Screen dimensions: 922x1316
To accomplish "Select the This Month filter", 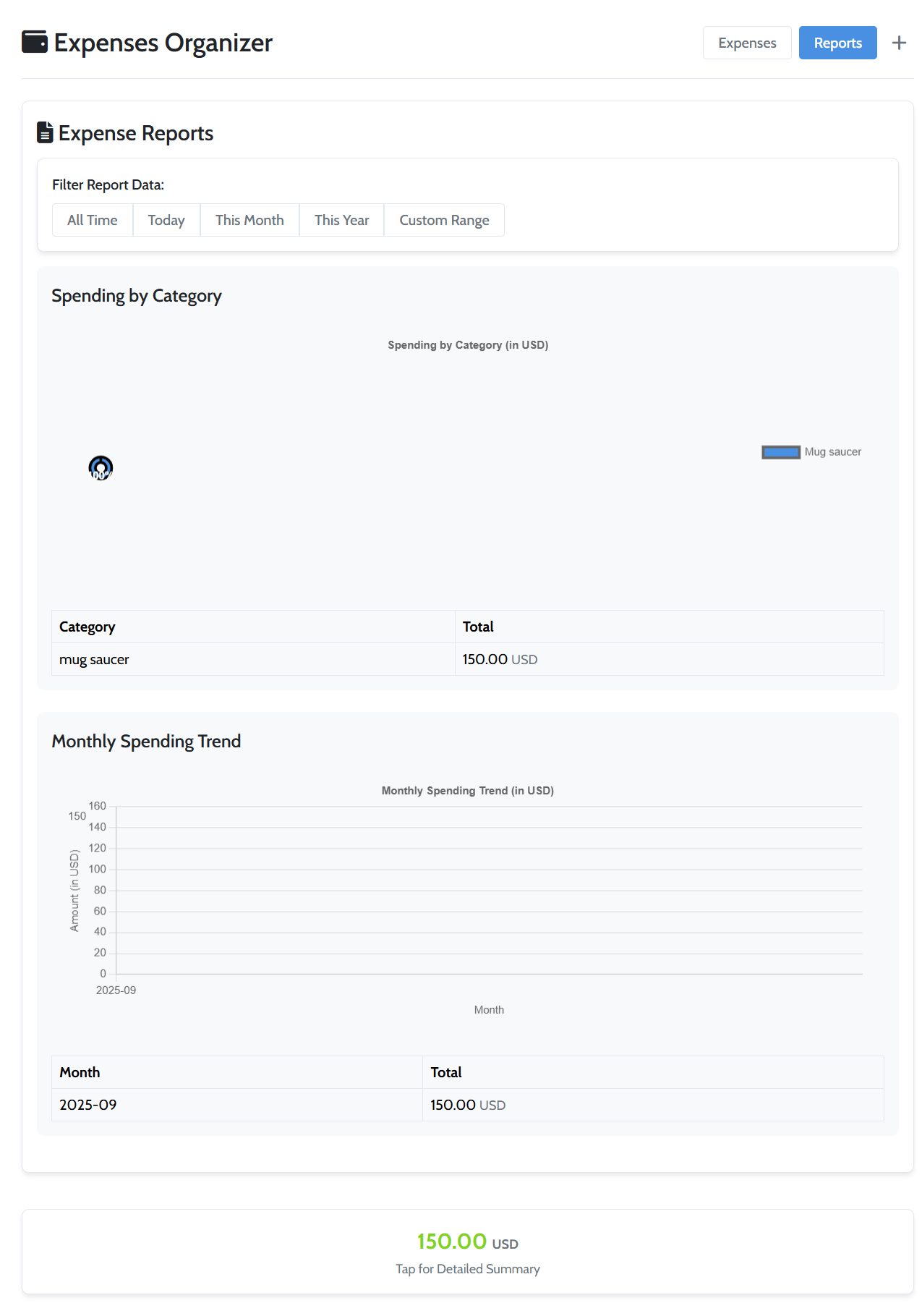I will (249, 219).
